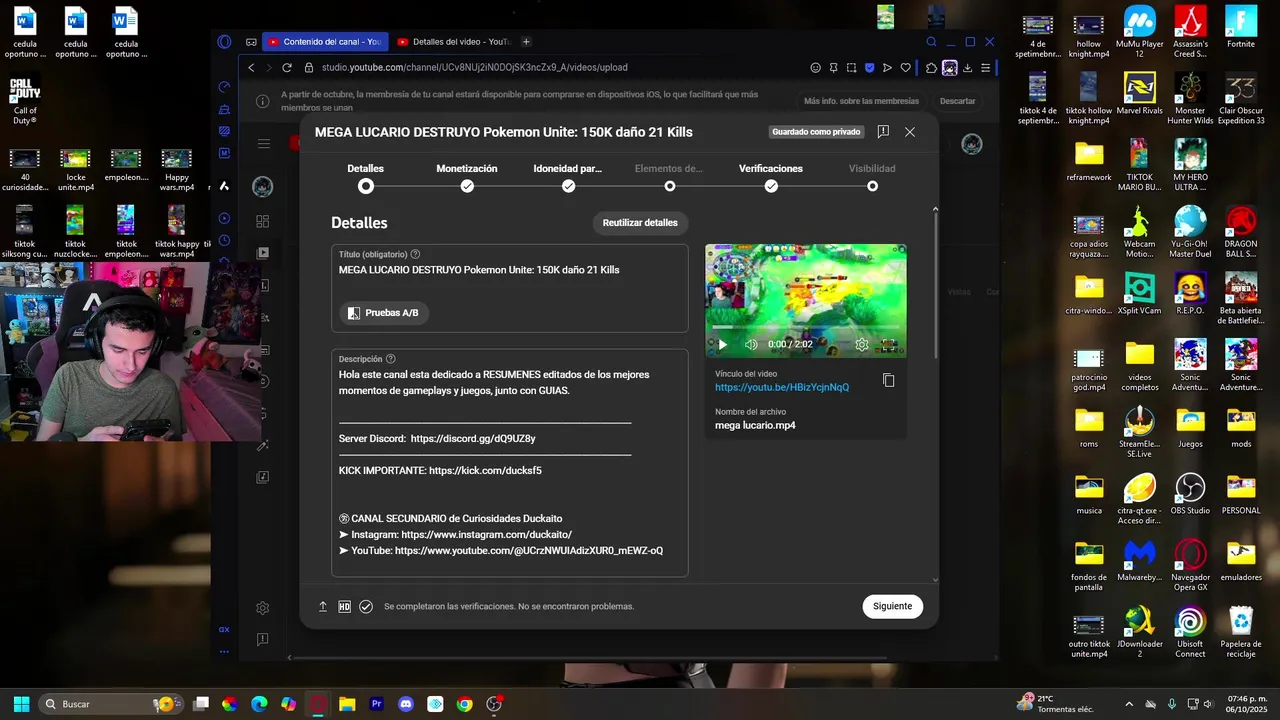Go to the Idoneidad para anunciantes step
This screenshot has height=720, width=1280.
tap(568, 177)
